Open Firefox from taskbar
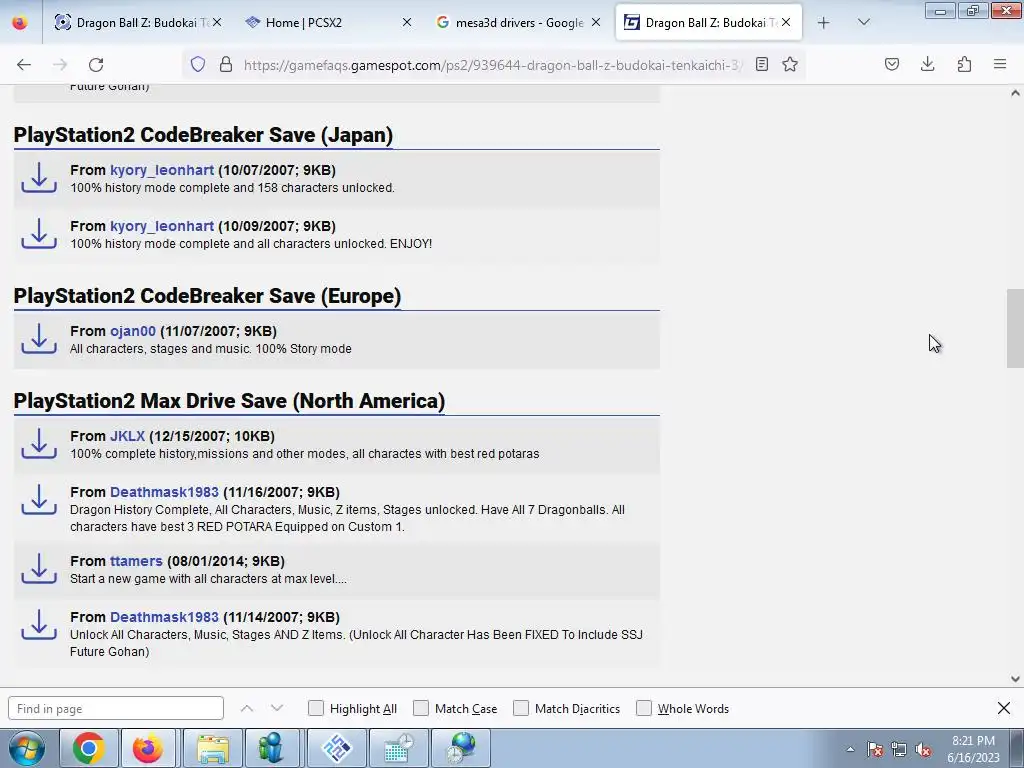This screenshot has width=1024, height=768. pos(148,748)
